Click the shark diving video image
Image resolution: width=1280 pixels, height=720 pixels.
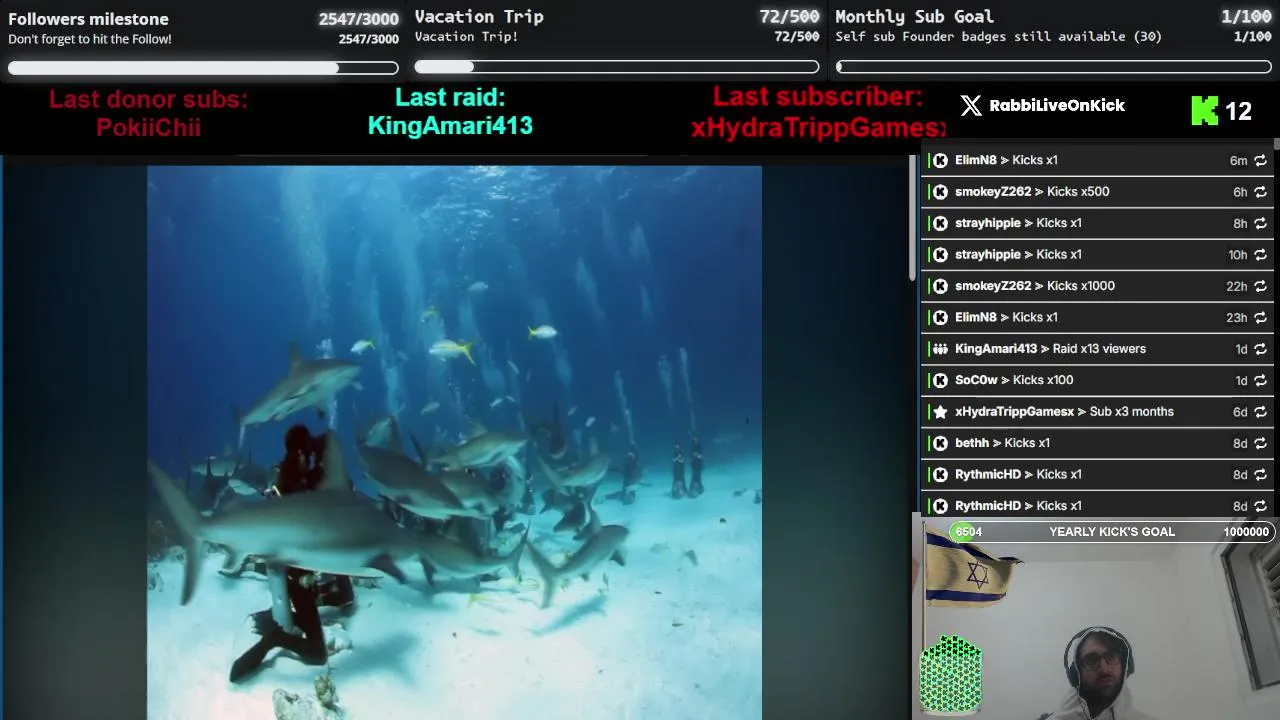454,442
